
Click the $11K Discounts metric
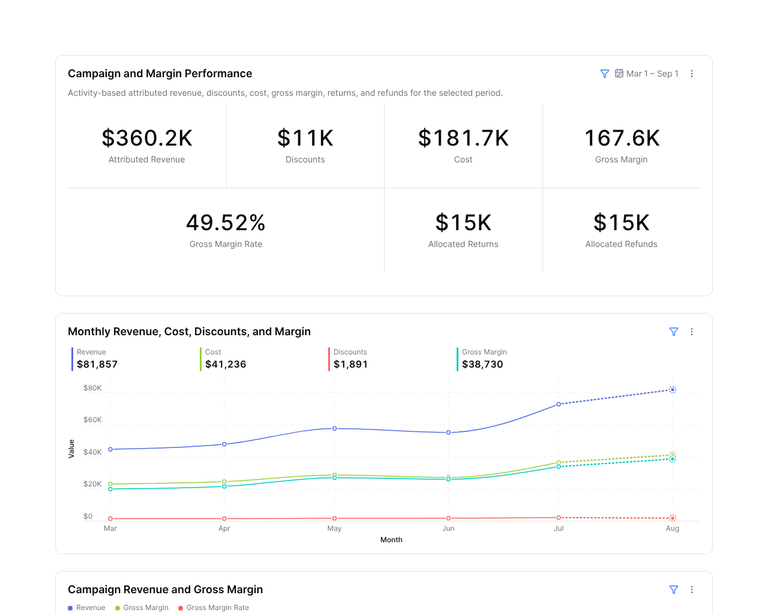pyautogui.click(x=305, y=145)
